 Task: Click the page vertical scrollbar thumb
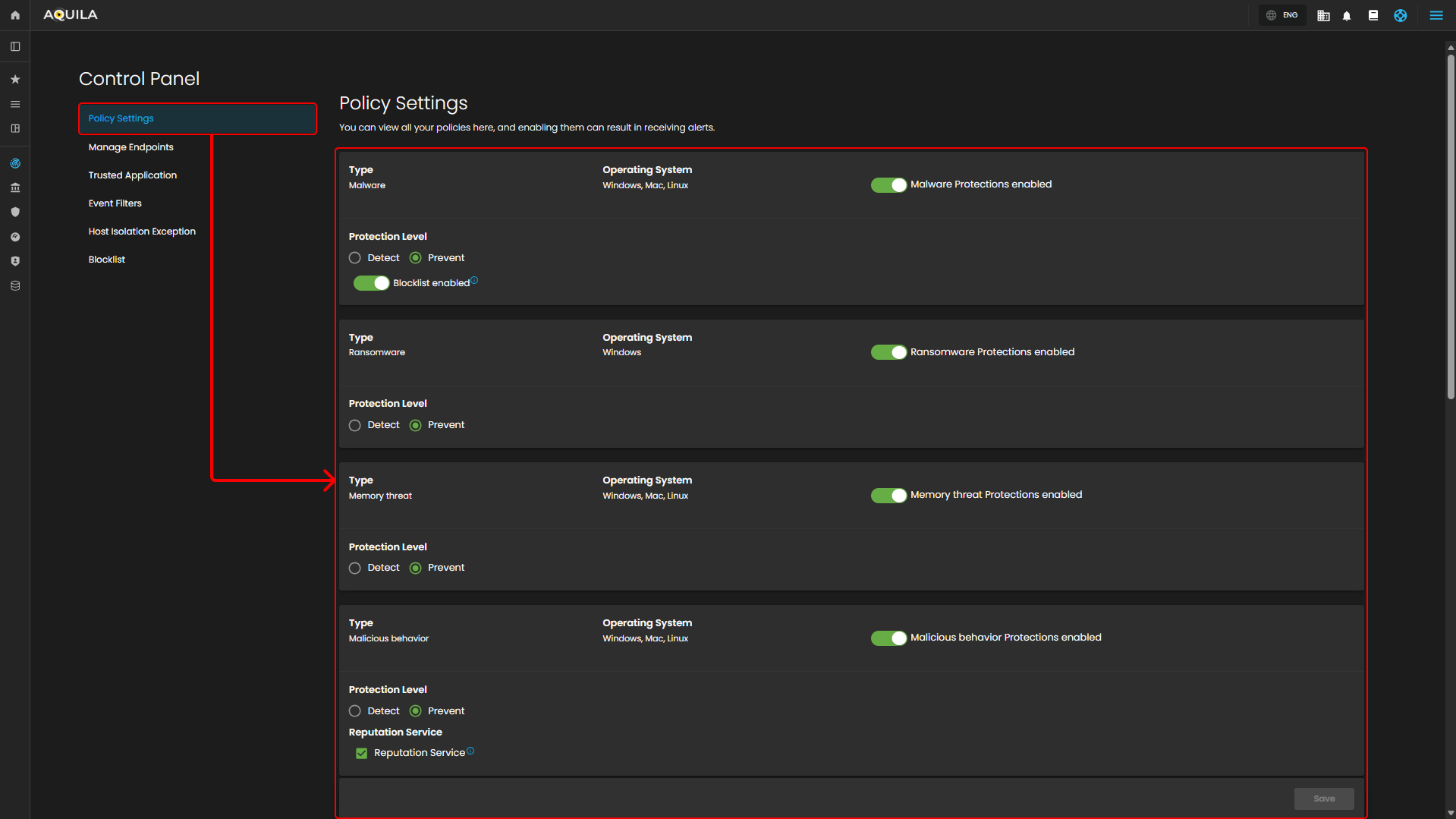point(1450,228)
